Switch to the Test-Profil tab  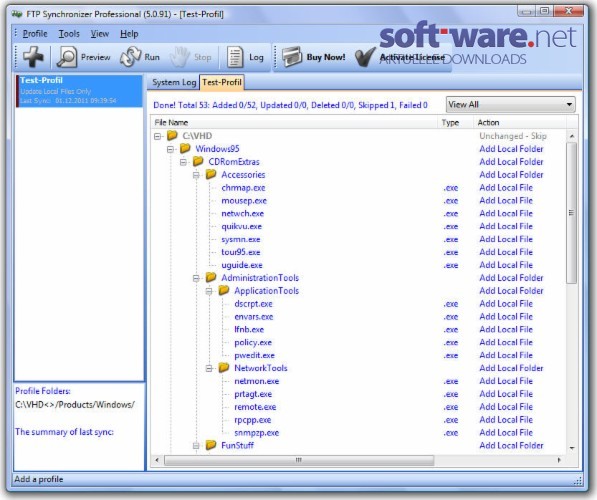tap(222, 82)
